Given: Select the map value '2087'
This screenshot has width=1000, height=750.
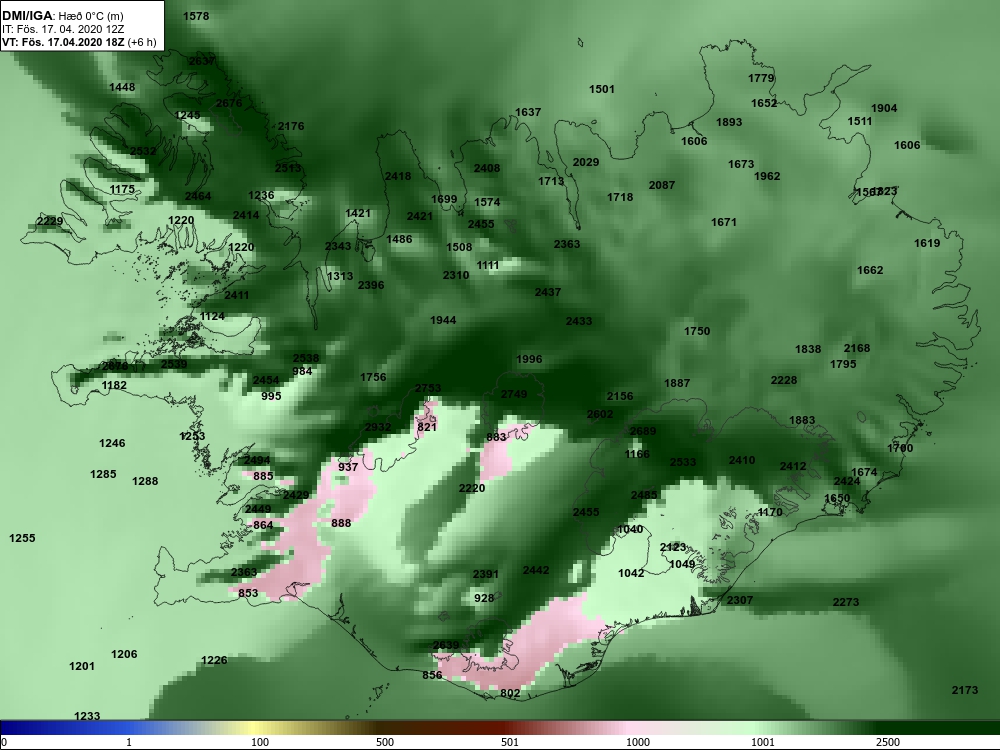Looking at the screenshot, I should 661,185.
